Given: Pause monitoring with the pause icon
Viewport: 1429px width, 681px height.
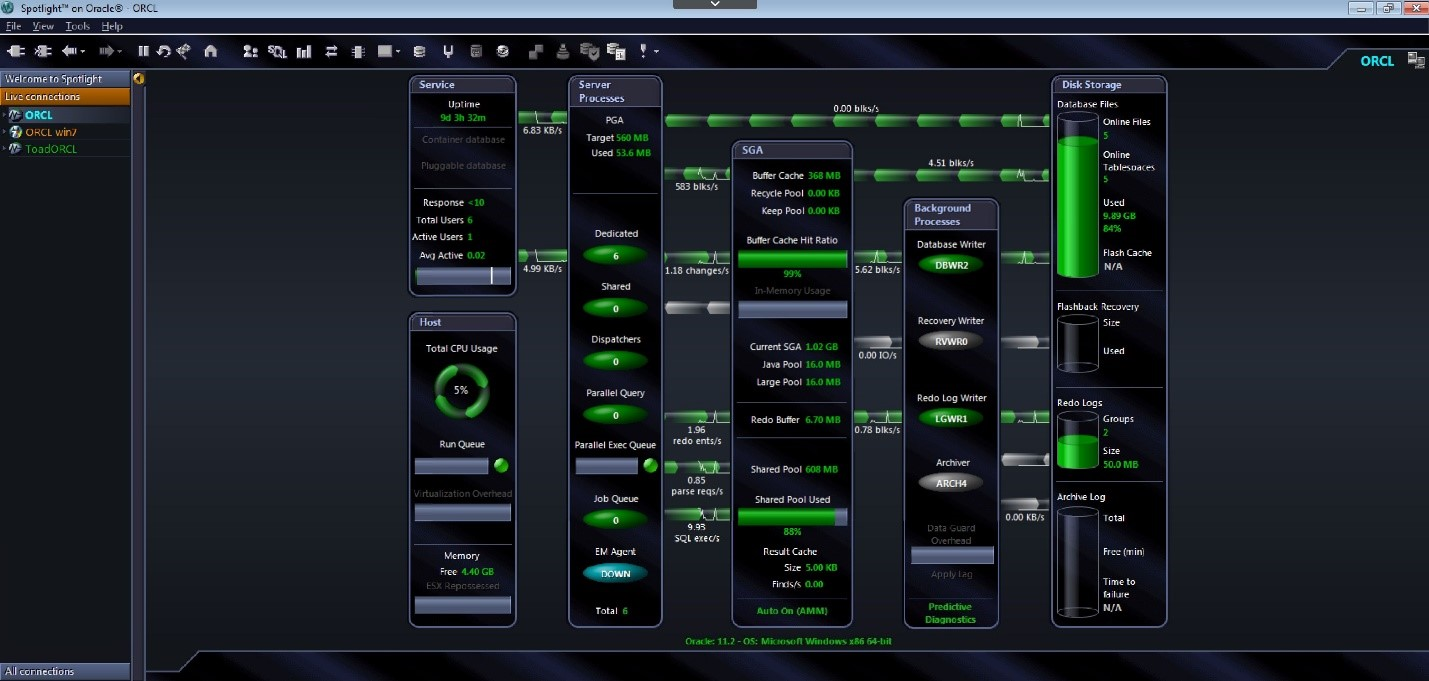Looking at the screenshot, I should pyautogui.click(x=143, y=50).
